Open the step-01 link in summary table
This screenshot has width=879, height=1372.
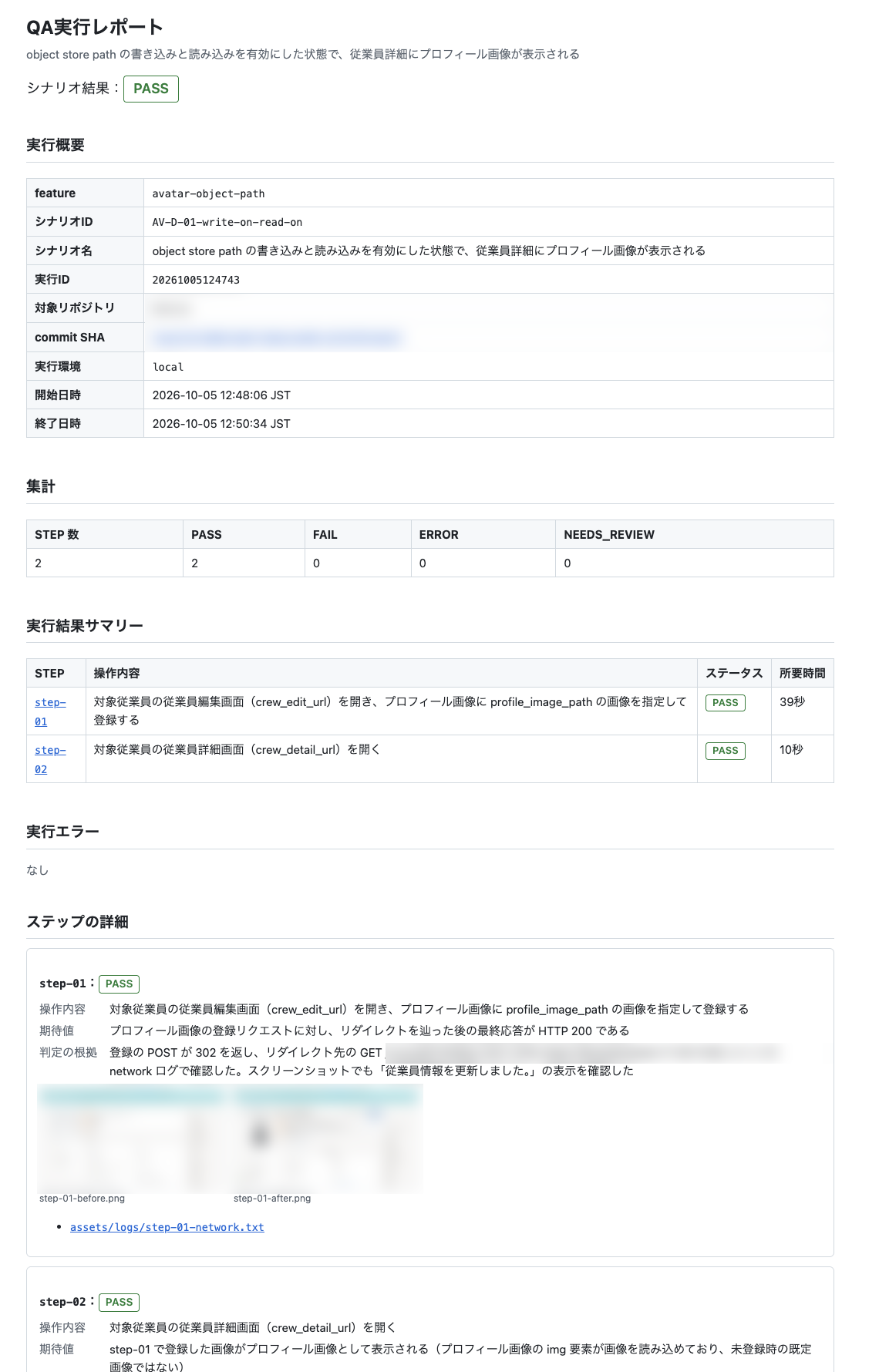point(50,711)
